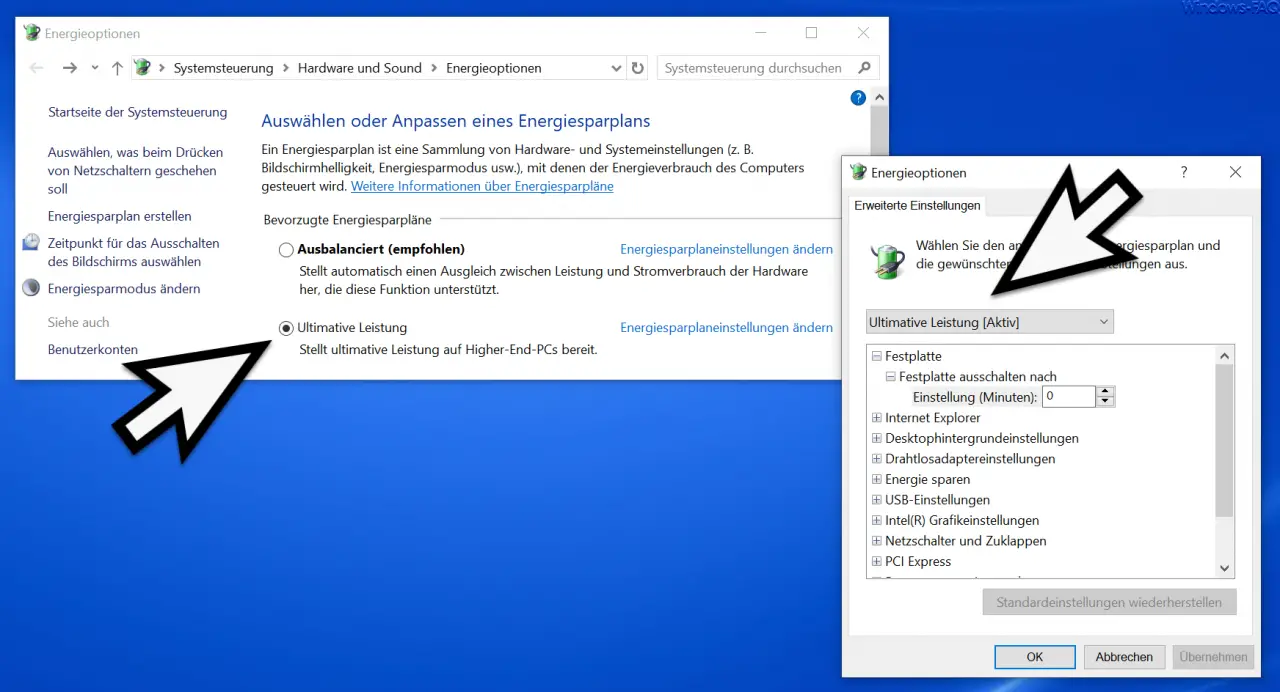
Task: Expand PCI Express tree node
Action: click(877, 561)
